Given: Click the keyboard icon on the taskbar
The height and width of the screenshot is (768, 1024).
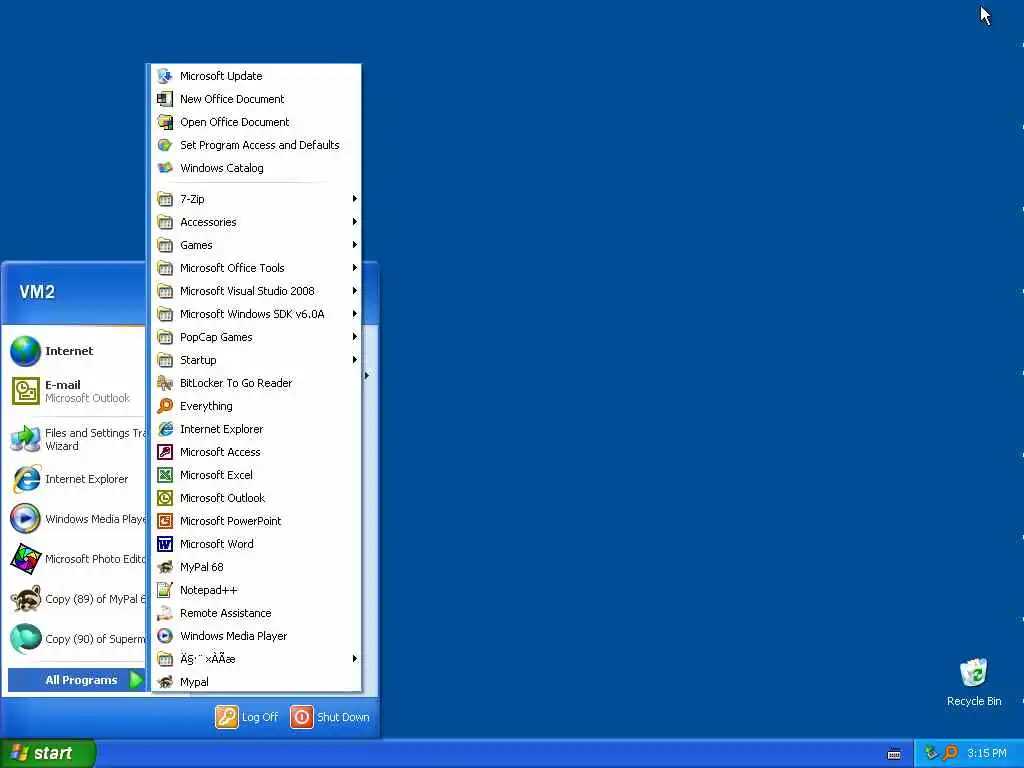Looking at the screenshot, I should 894,754.
